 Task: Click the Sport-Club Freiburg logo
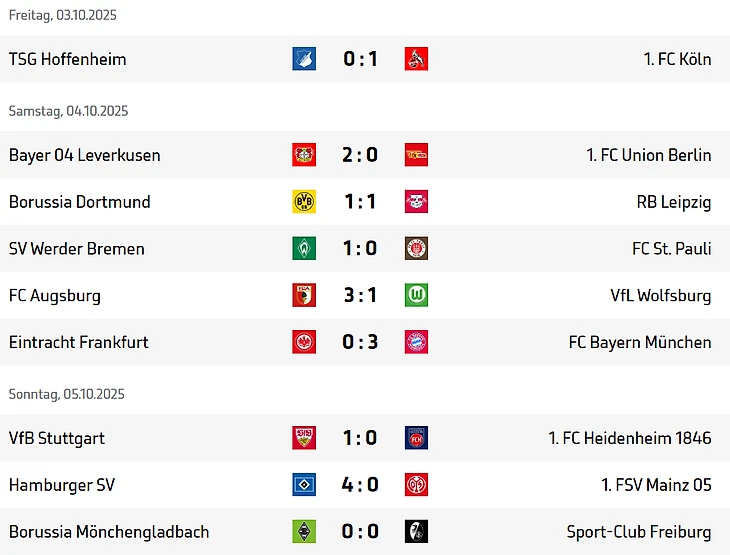pyautogui.click(x=416, y=532)
